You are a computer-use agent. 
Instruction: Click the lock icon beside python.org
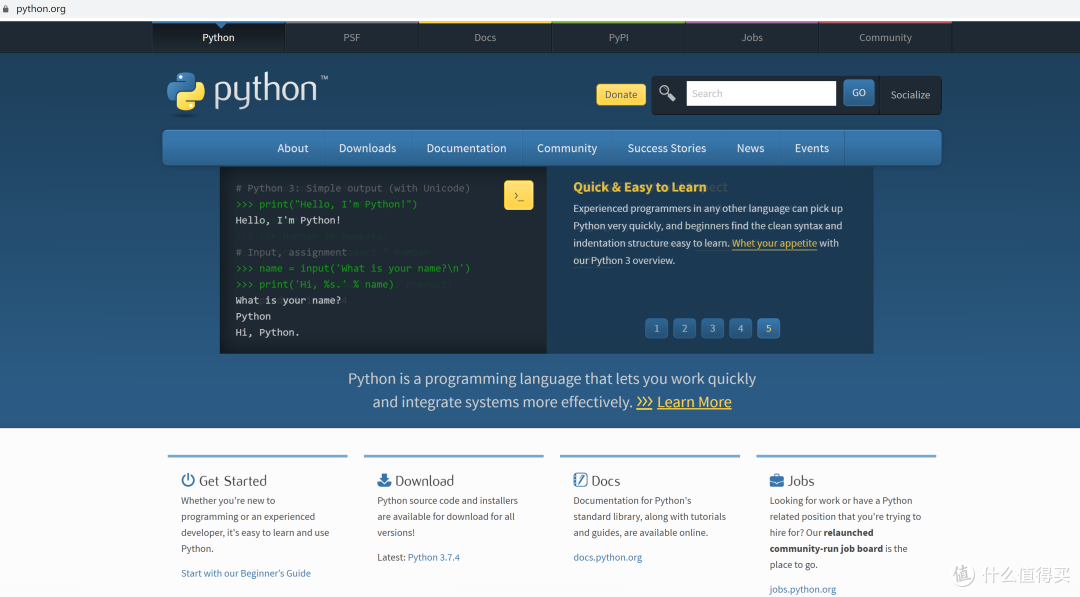click(6, 9)
